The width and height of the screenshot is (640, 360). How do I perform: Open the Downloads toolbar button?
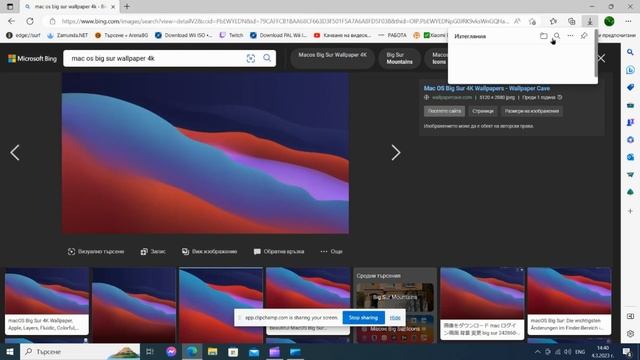pyautogui.click(x=590, y=21)
